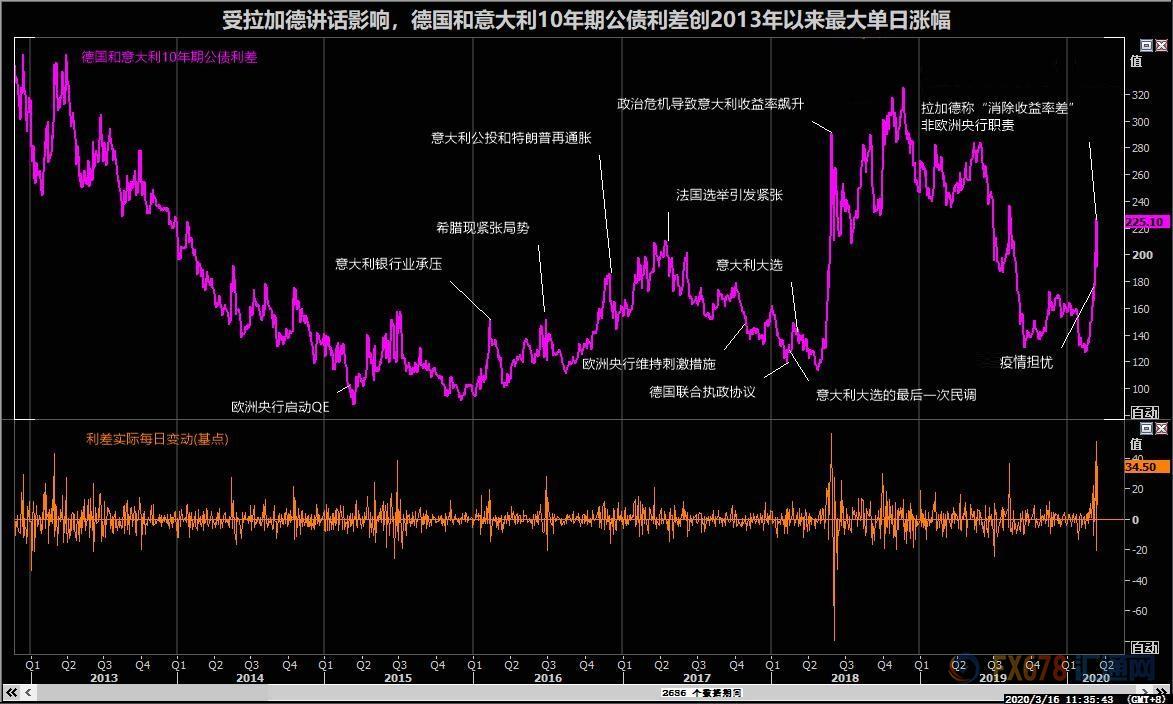Viewport: 1173px width, 704px height.
Task: Click the close icon on the lower panel
Action: tap(1160, 428)
